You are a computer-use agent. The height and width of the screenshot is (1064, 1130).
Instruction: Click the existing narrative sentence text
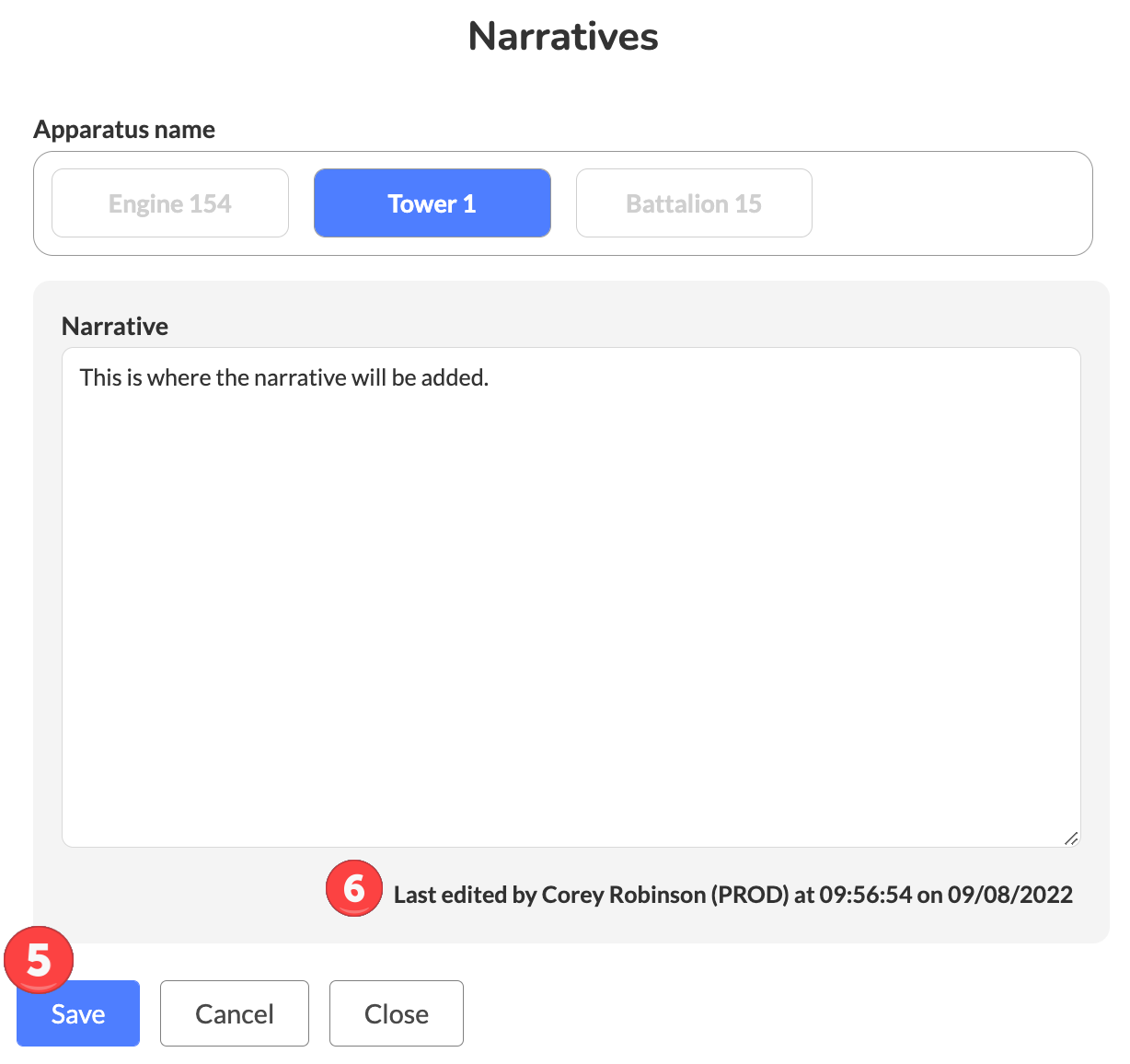(x=283, y=377)
